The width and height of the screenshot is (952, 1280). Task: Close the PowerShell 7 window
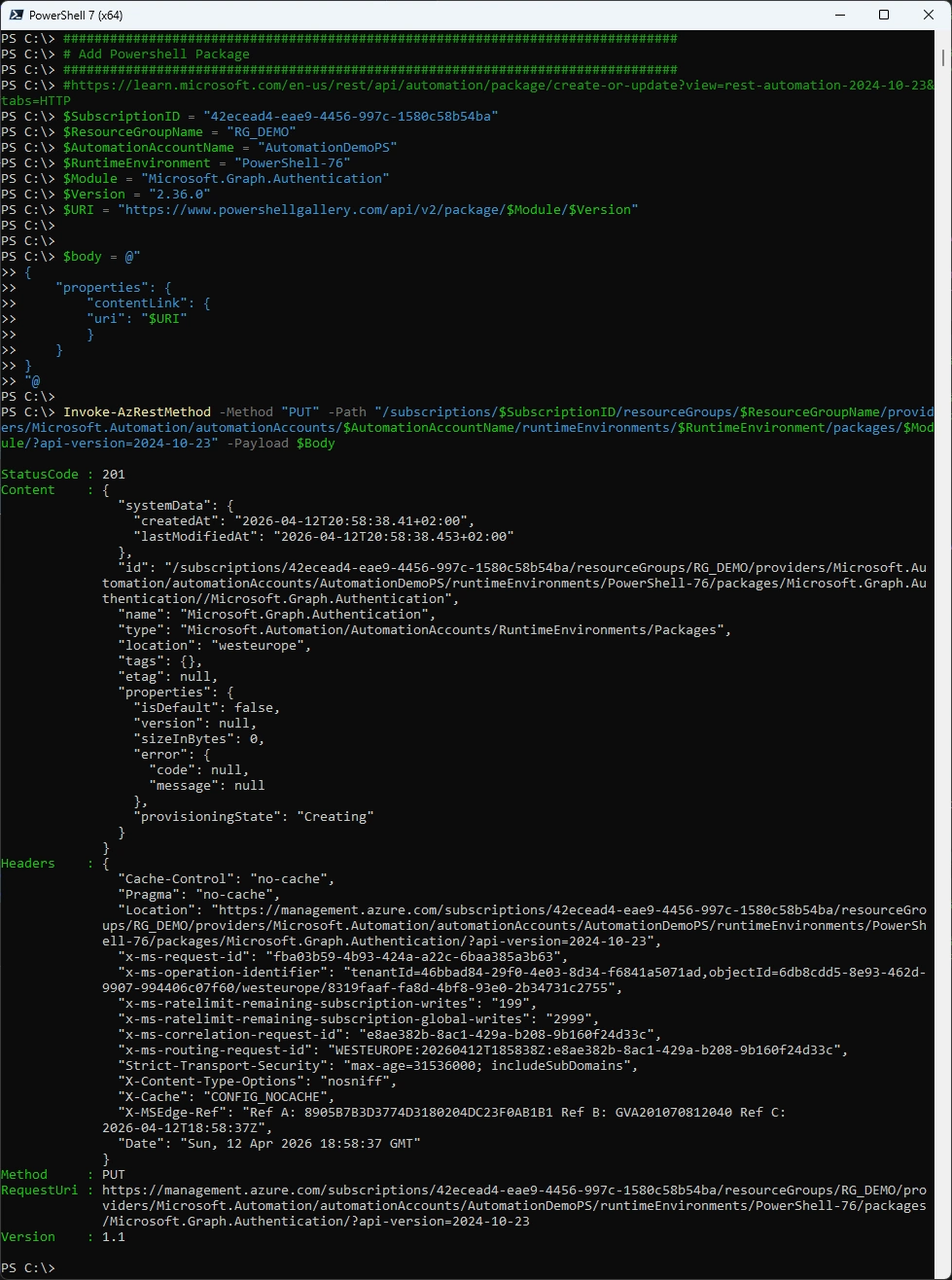pos(928,16)
